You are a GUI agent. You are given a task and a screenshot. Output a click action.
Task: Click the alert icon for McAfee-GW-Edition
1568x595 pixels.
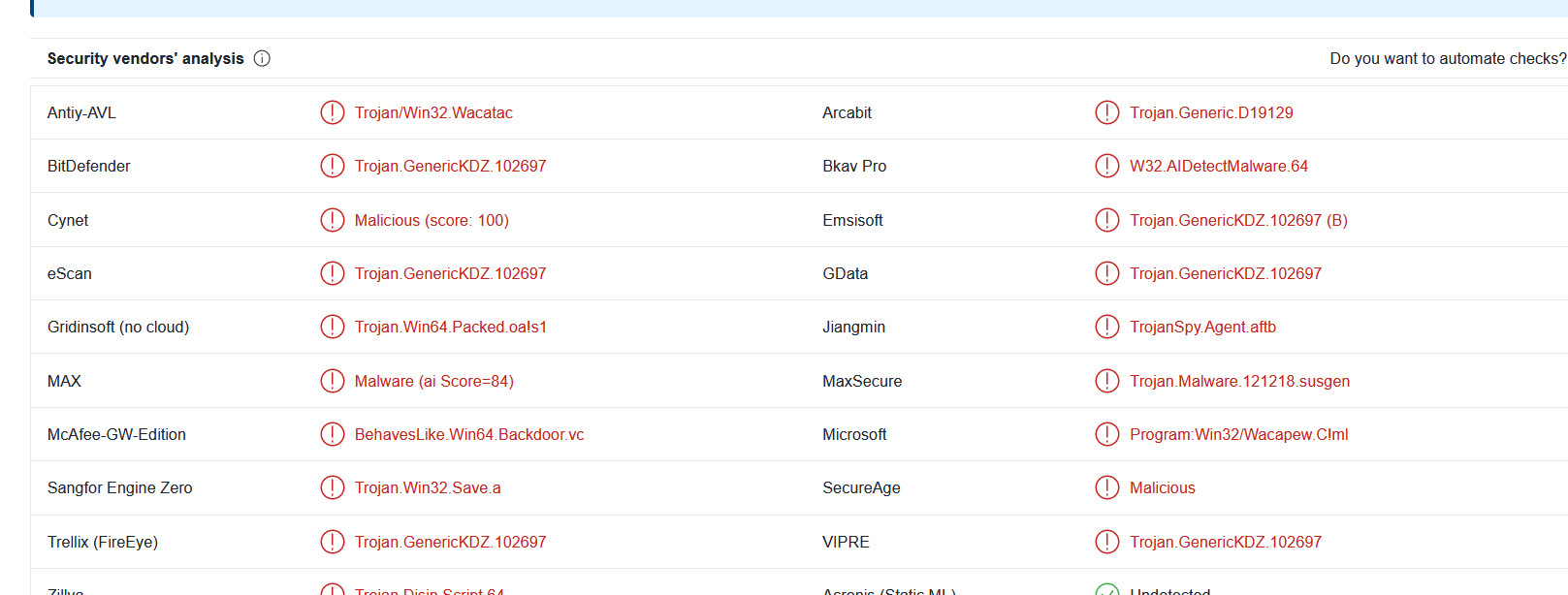click(333, 434)
